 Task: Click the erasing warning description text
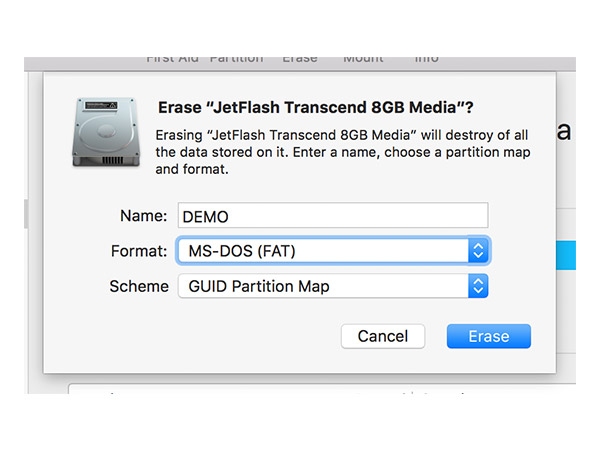[342, 152]
